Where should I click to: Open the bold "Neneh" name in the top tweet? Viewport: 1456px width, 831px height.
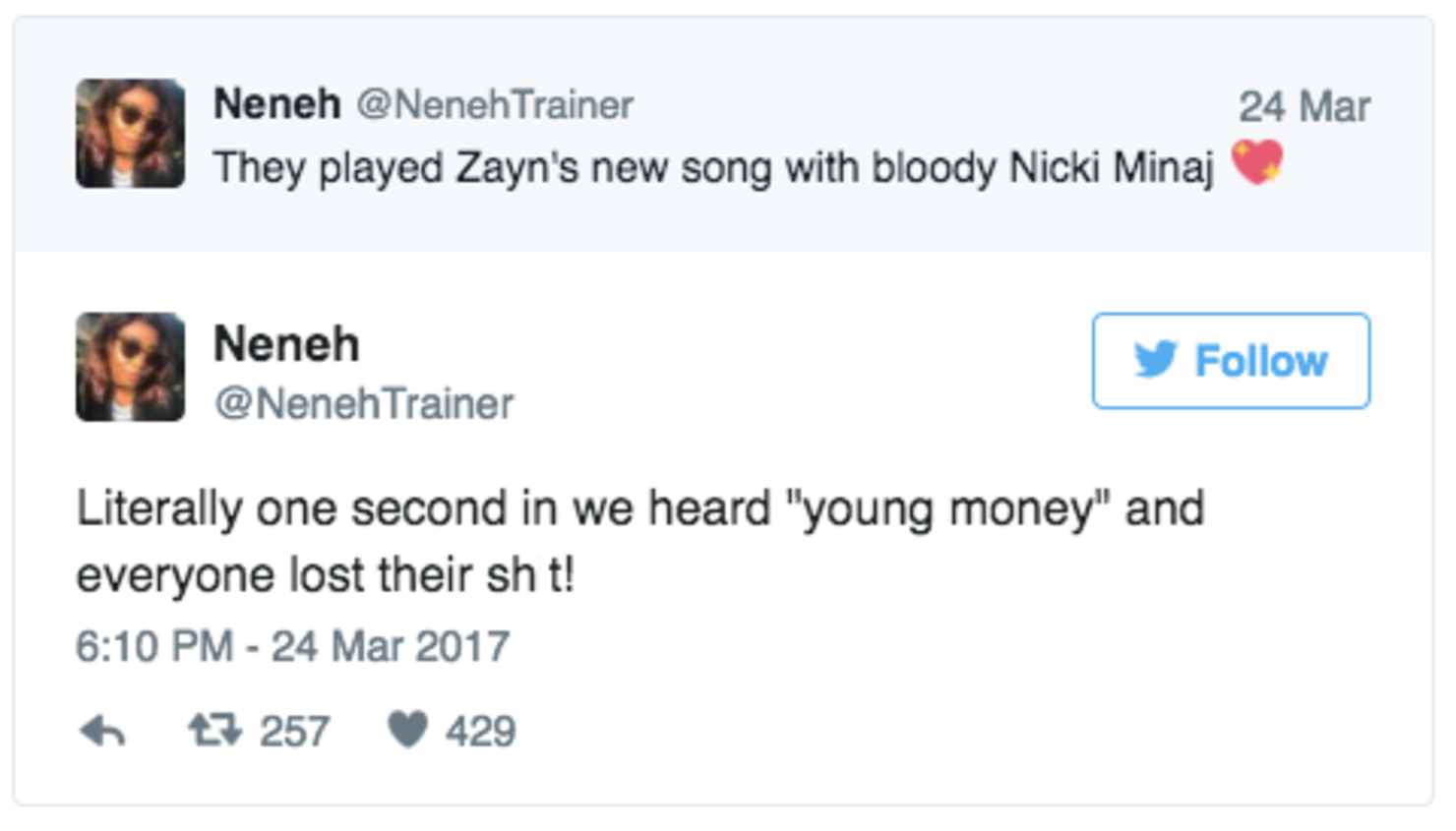(x=276, y=104)
